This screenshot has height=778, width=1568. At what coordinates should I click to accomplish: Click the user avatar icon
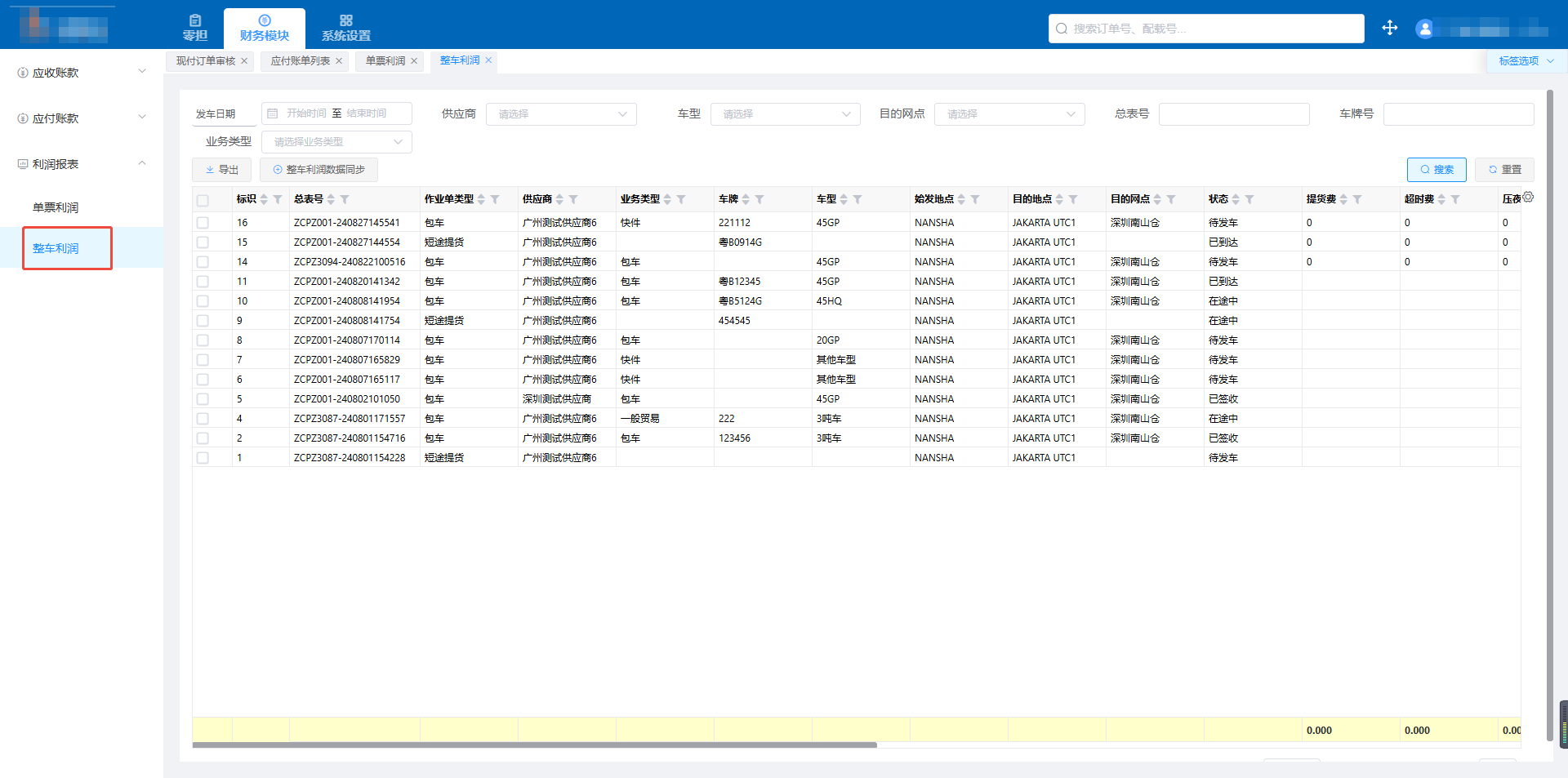[x=1424, y=29]
